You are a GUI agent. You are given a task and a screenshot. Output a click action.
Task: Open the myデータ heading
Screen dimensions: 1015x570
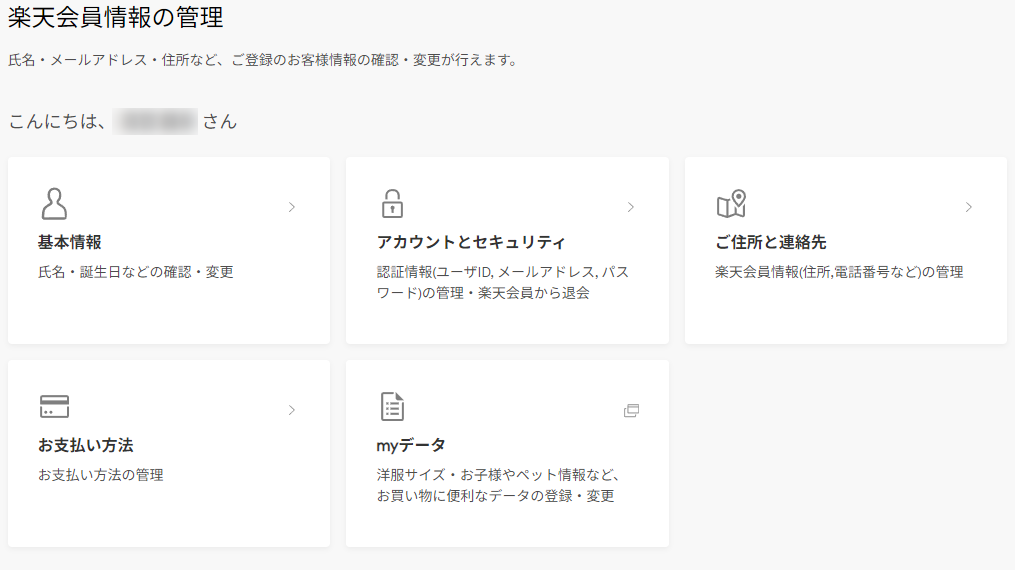pyautogui.click(x=411, y=445)
